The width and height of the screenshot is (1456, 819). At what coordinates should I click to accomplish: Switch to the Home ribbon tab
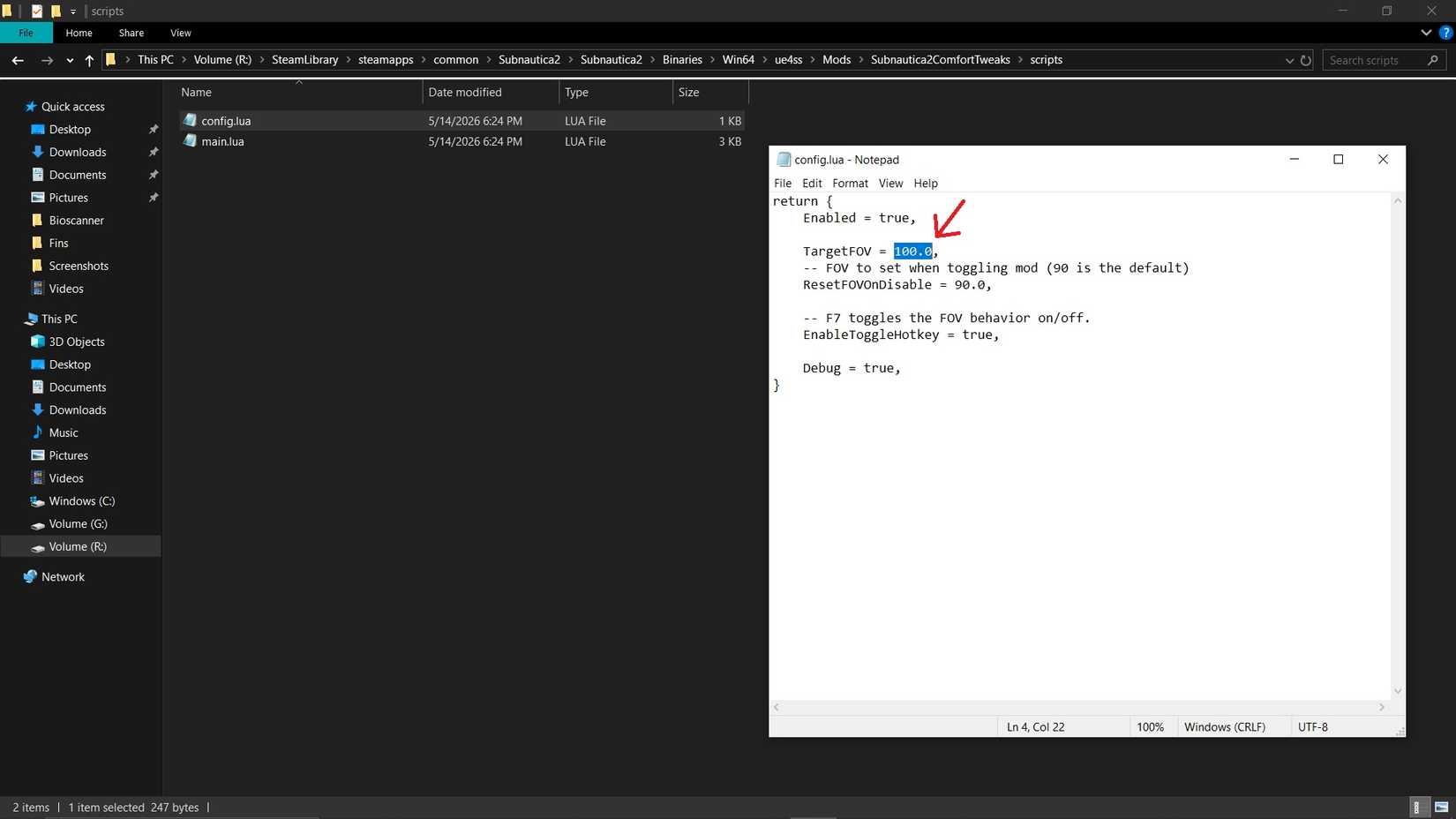pyautogui.click(x=79, y=33)
